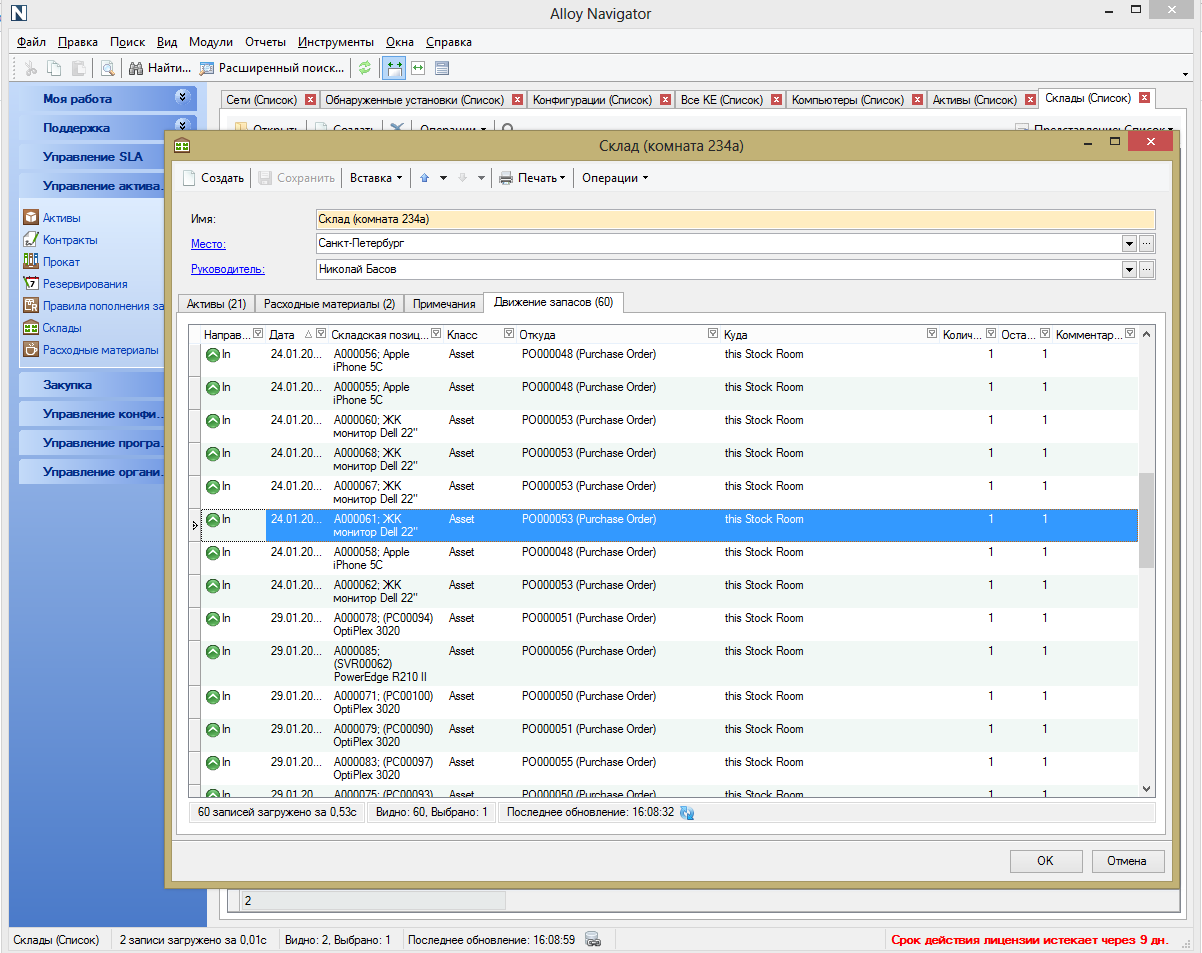Viewport: 1202px width, 953px height.
Task: Follow the Руководитель link label
Action: [x=228, y=269]
